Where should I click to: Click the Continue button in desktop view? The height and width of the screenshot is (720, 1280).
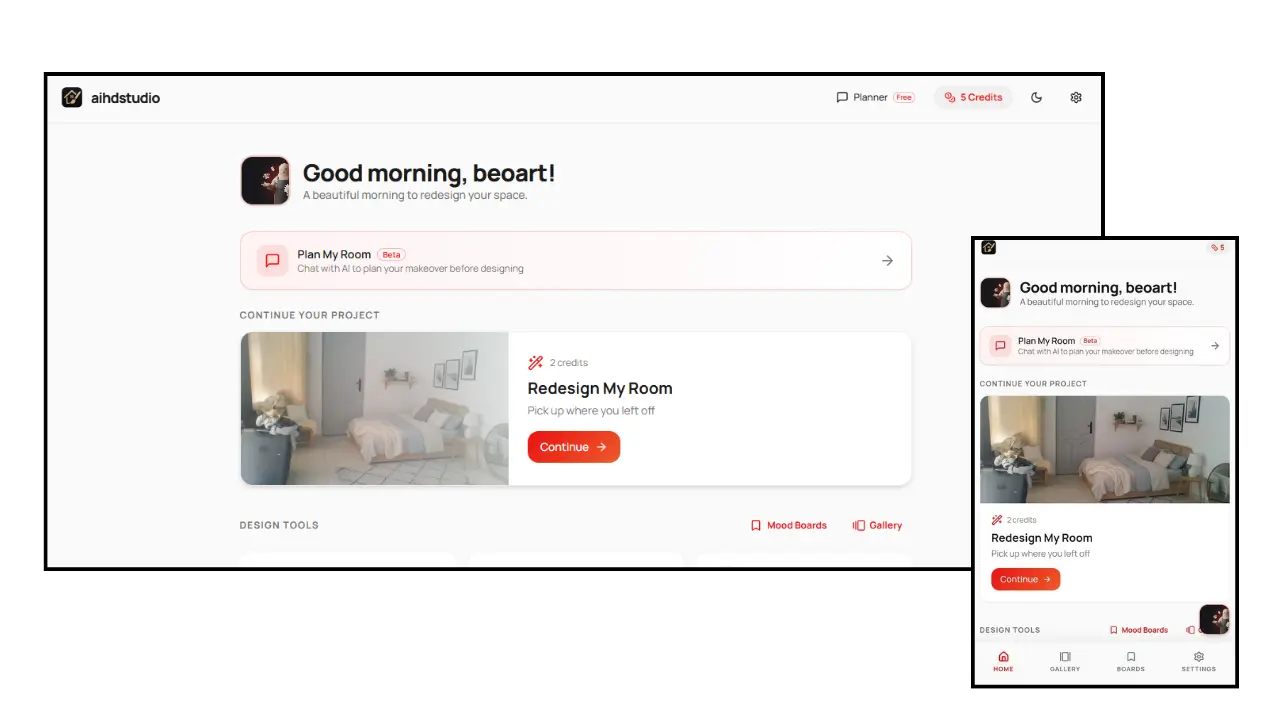click(574, 447)
